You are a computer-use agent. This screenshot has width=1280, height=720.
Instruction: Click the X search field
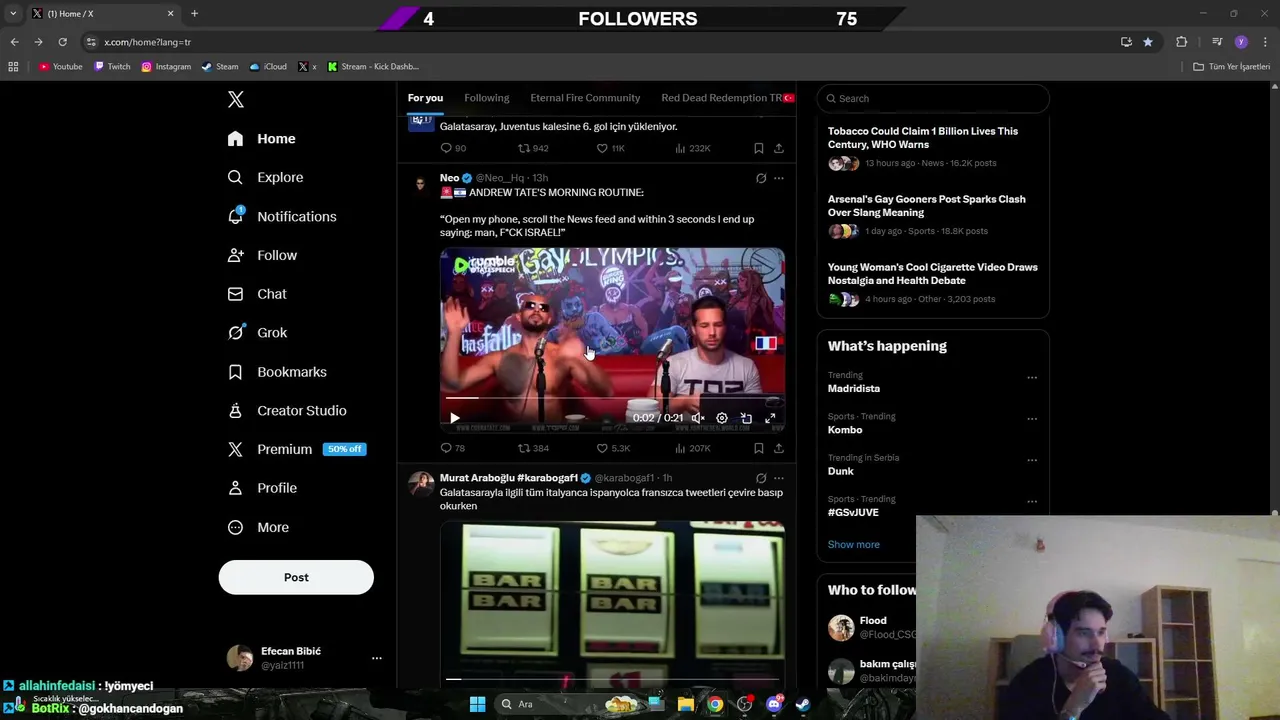click(933, 98)
